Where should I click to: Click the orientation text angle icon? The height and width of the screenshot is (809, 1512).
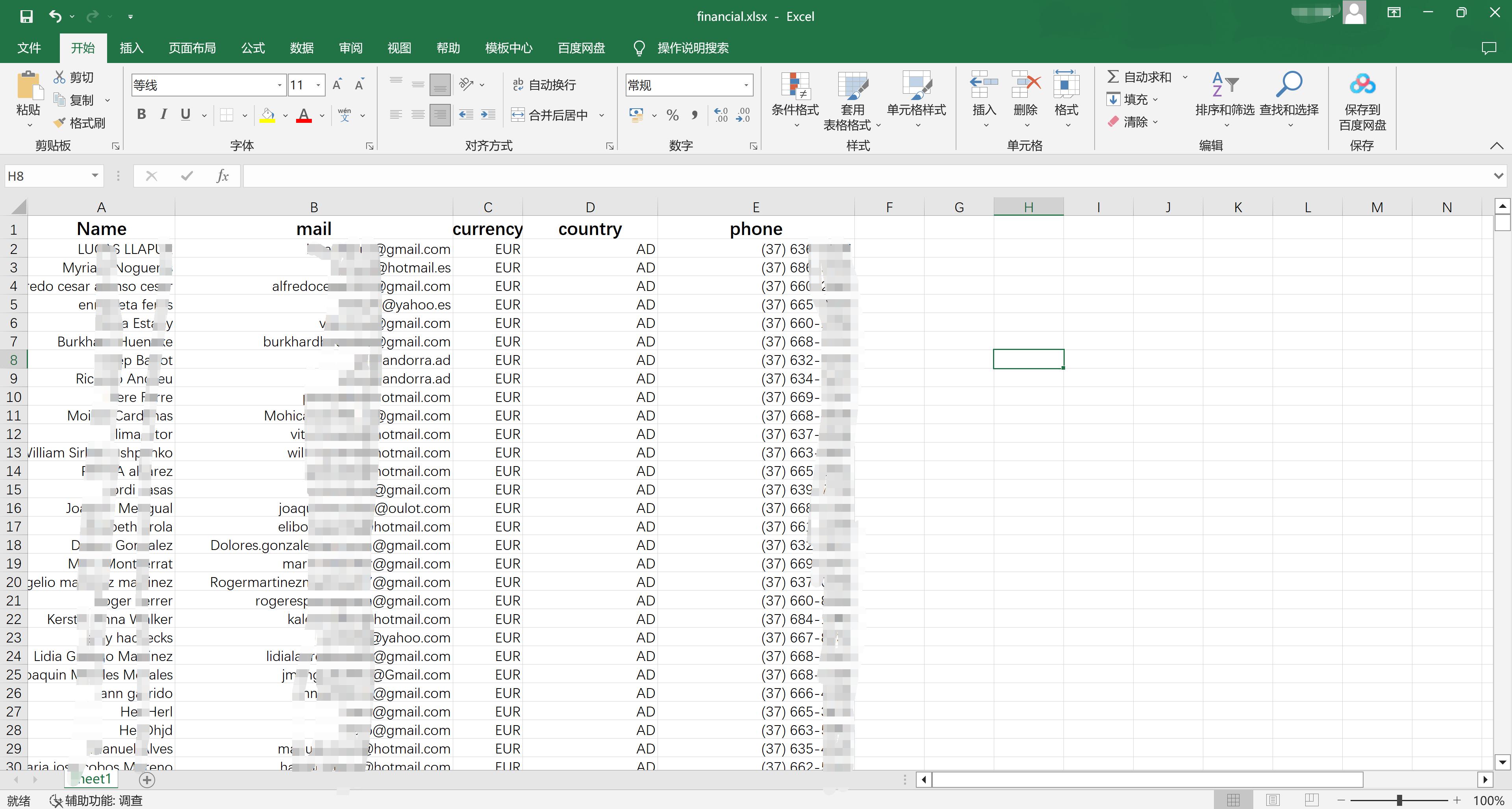pyautogui.click(x=467, y=85)
